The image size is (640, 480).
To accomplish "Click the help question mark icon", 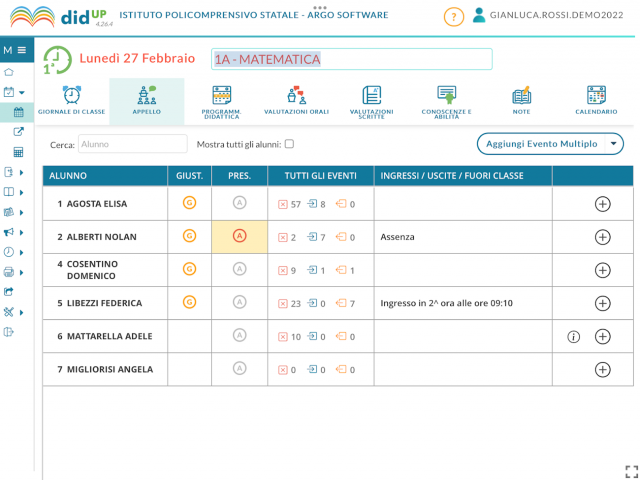I will tap(453, 17).
